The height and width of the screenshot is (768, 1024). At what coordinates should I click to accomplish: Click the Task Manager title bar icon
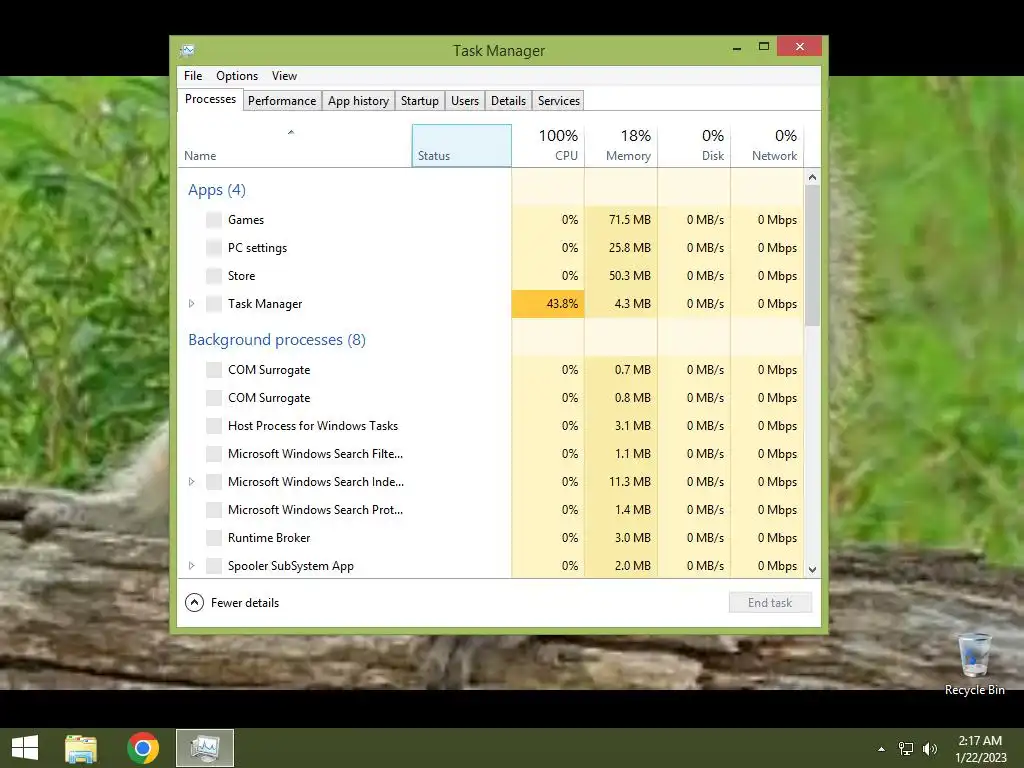[187, 50]
